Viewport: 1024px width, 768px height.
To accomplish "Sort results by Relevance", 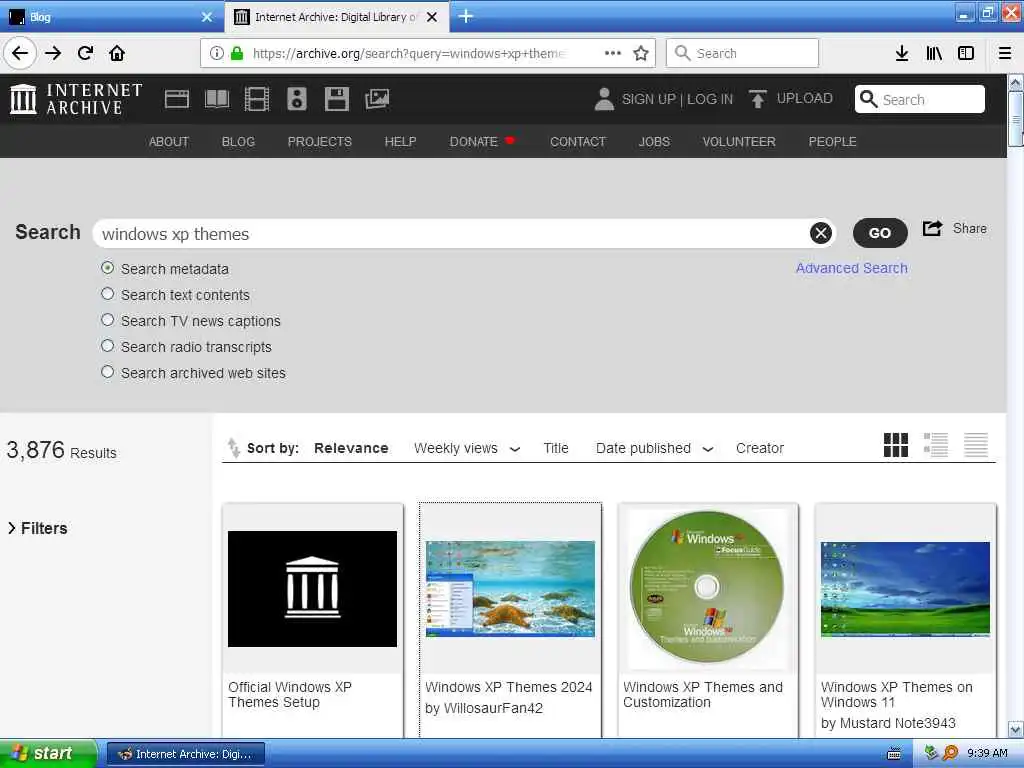I will (x=351, y=449).
